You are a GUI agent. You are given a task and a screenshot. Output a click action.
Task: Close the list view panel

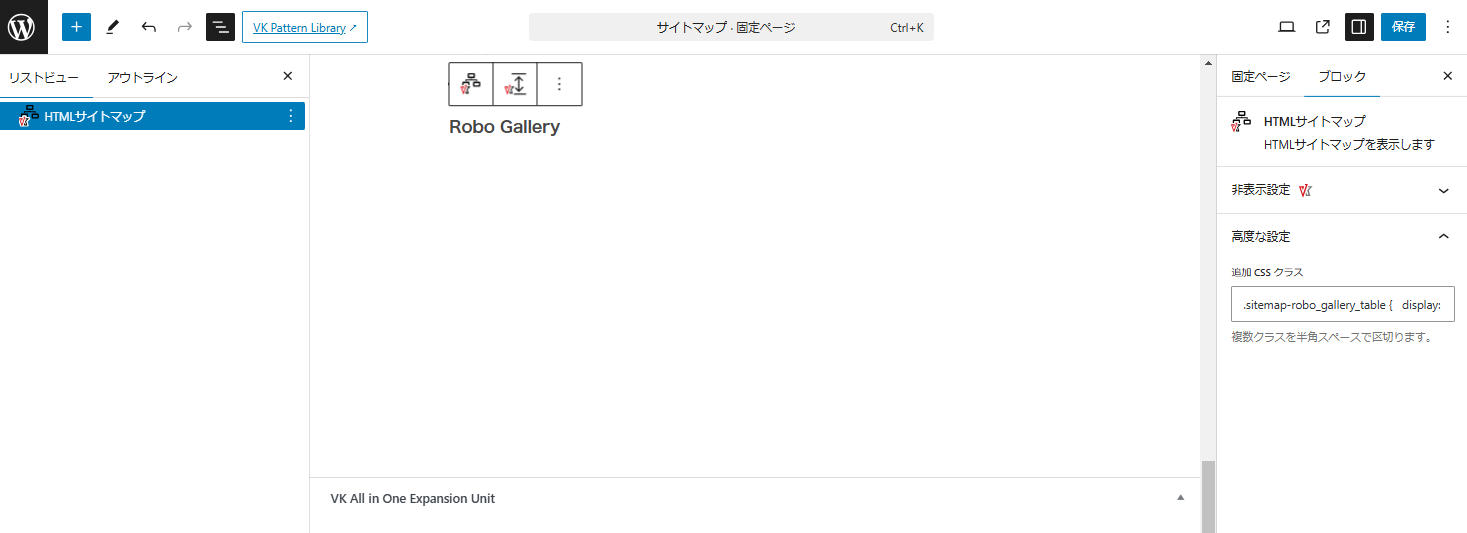(288, 76)
